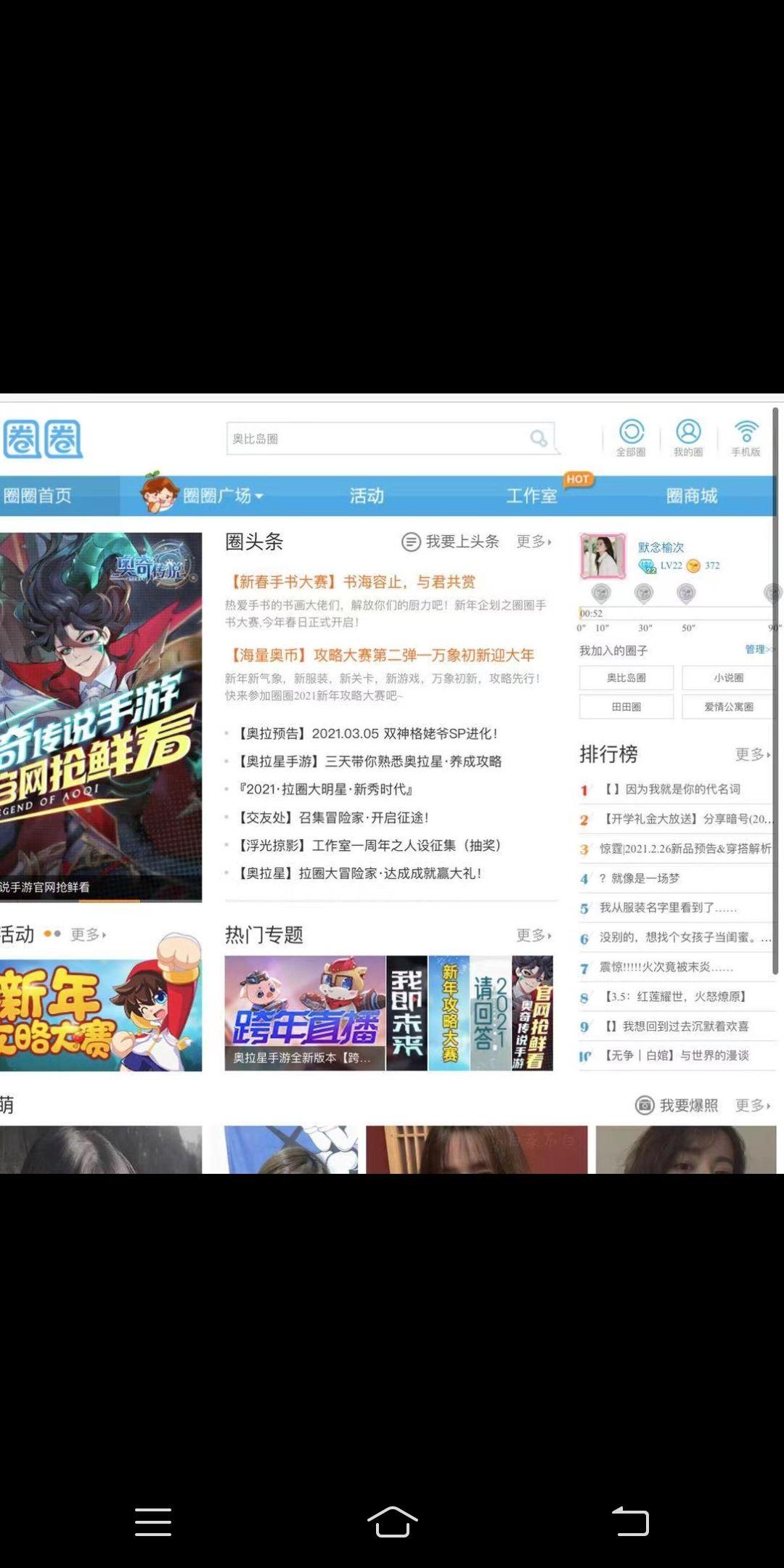The image size is (784, 1568).
Task: Open the 圈商城 navigation tab
Action: pos(691,496)
